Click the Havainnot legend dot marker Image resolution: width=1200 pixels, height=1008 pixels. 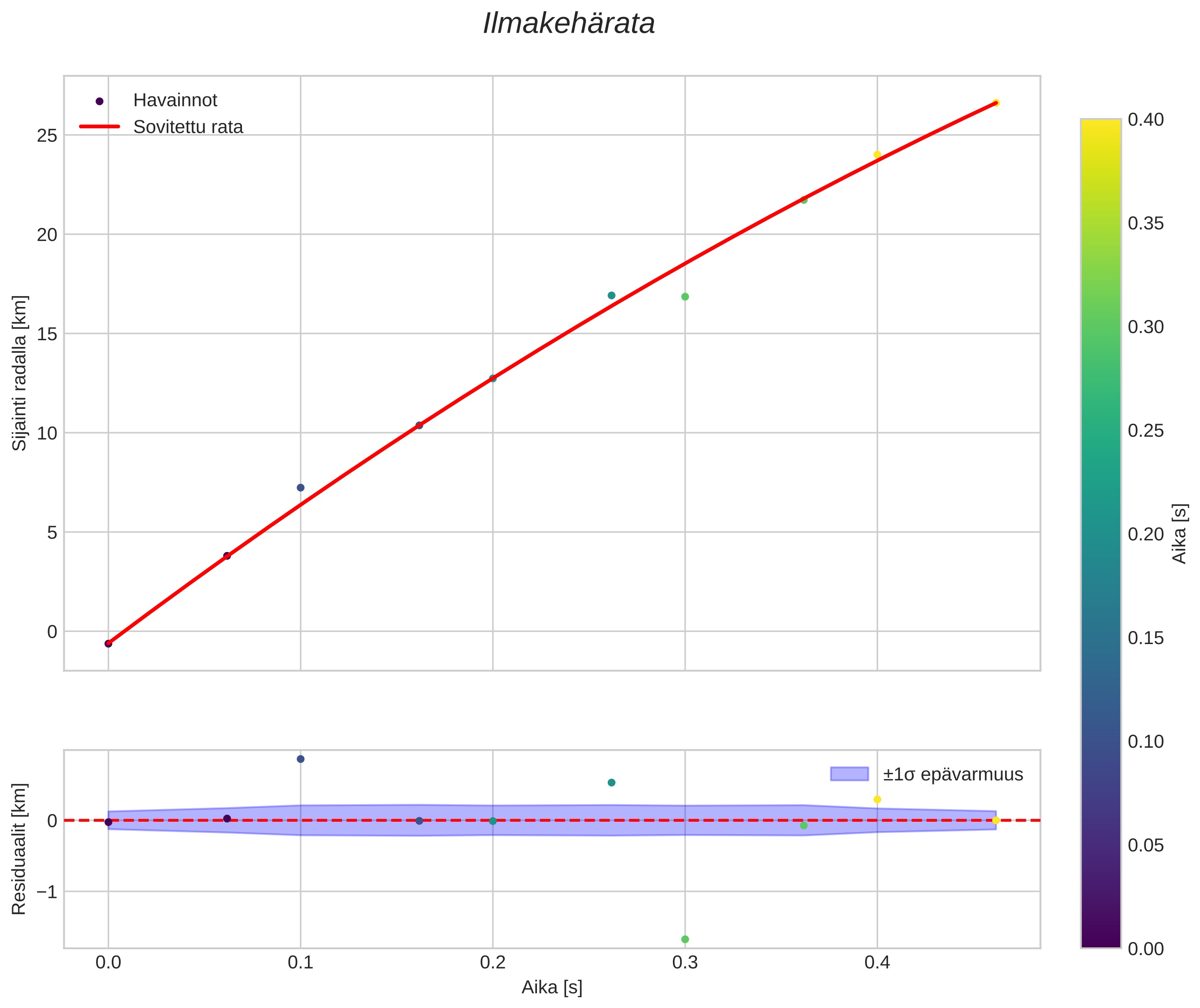pos(100,101)
